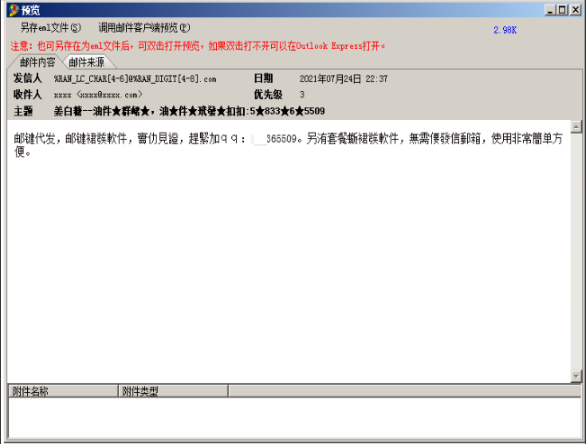Image resolution: width=586 pixels, height=444 pixels.
Task: Switch to the 邮件内容 tab
Action: coord(37,62)
